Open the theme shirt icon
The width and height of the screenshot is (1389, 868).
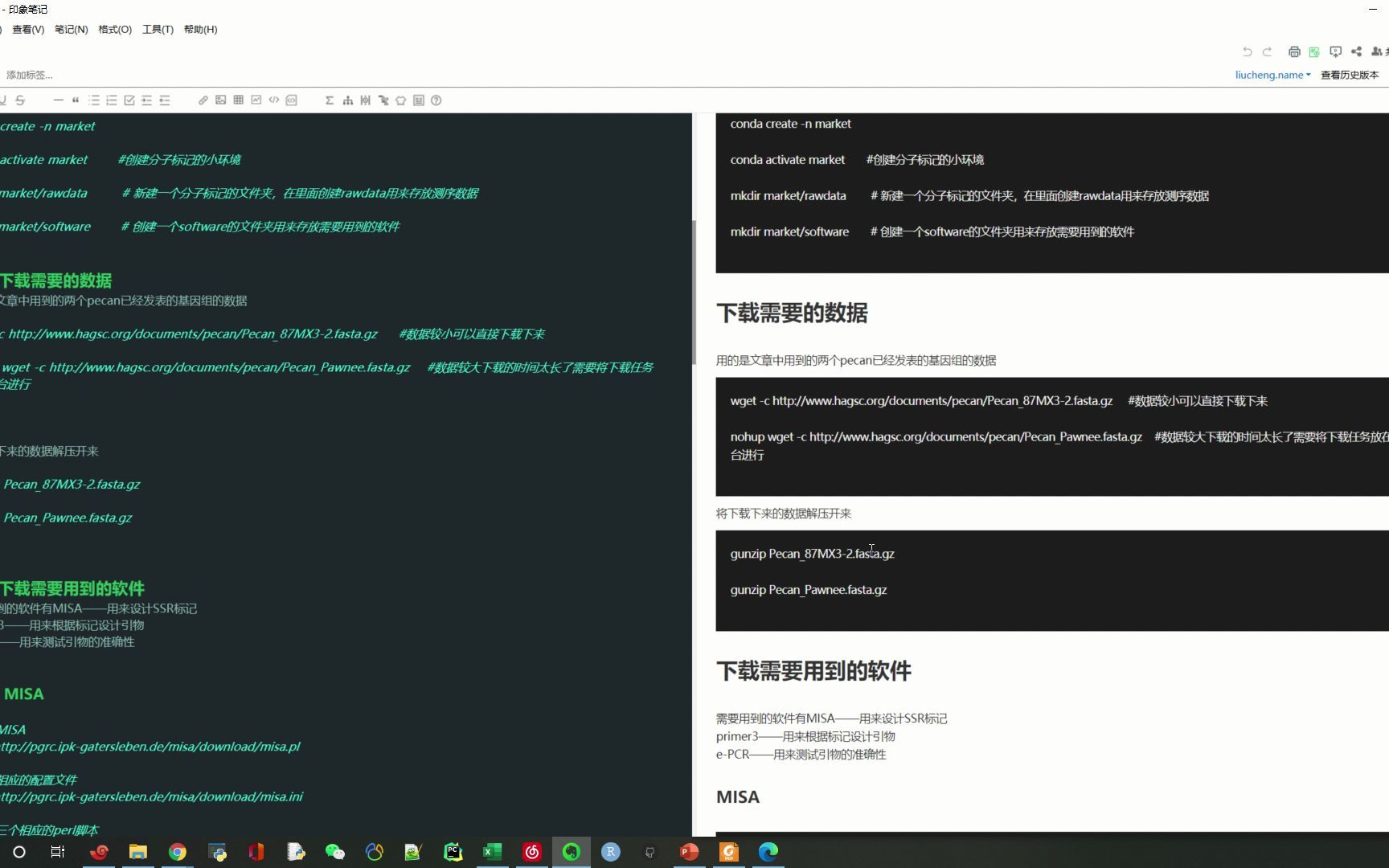coord(401,100)
